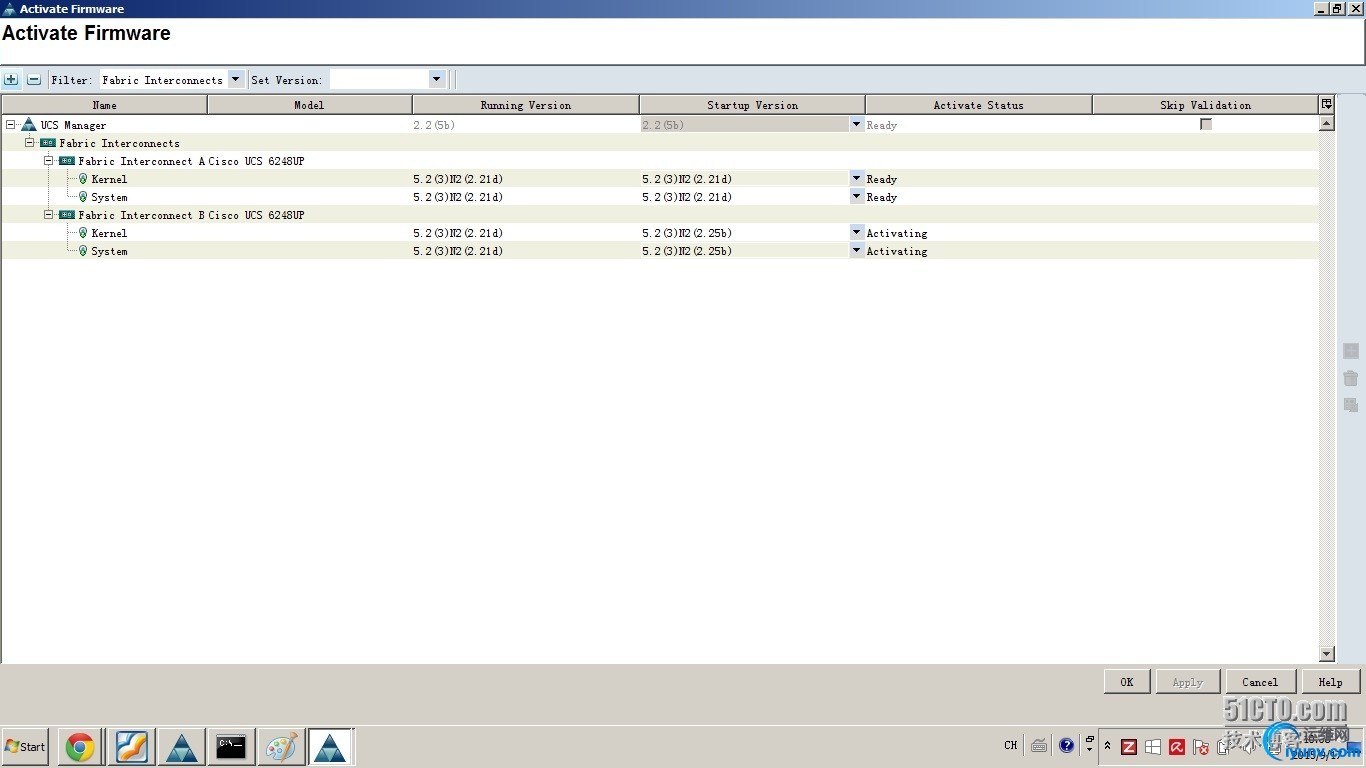Click the vertical scrollbar down arrow
The image size is (1366, 768).
(1326, 653)
